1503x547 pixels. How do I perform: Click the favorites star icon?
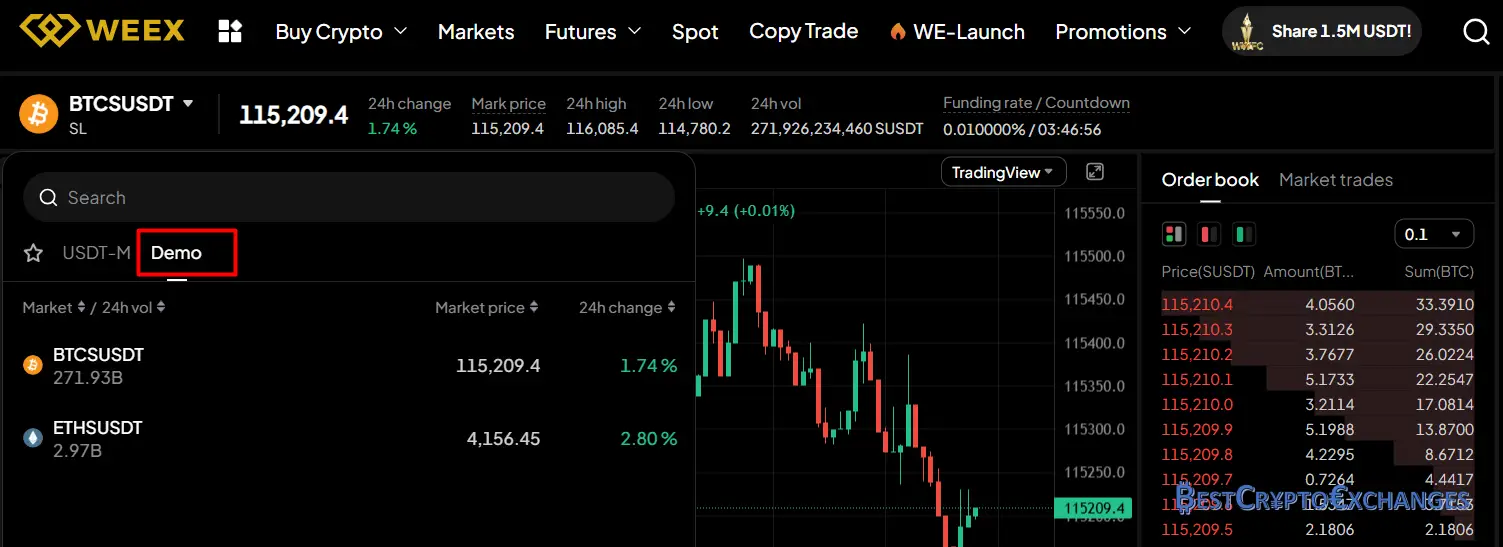(x=34, y=253)
